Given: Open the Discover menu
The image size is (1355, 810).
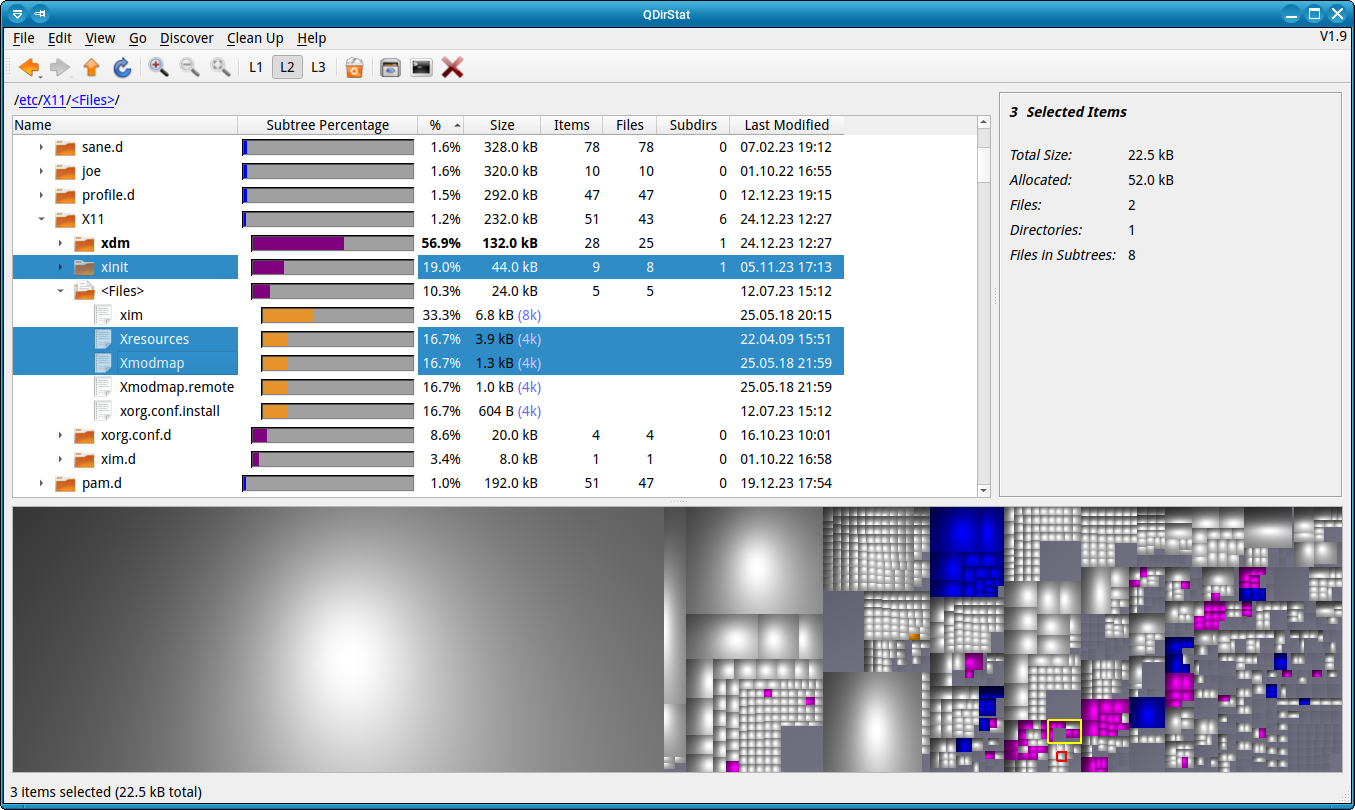Looking at the screenshot, I should pyautogui.click(x=187, y=38).
